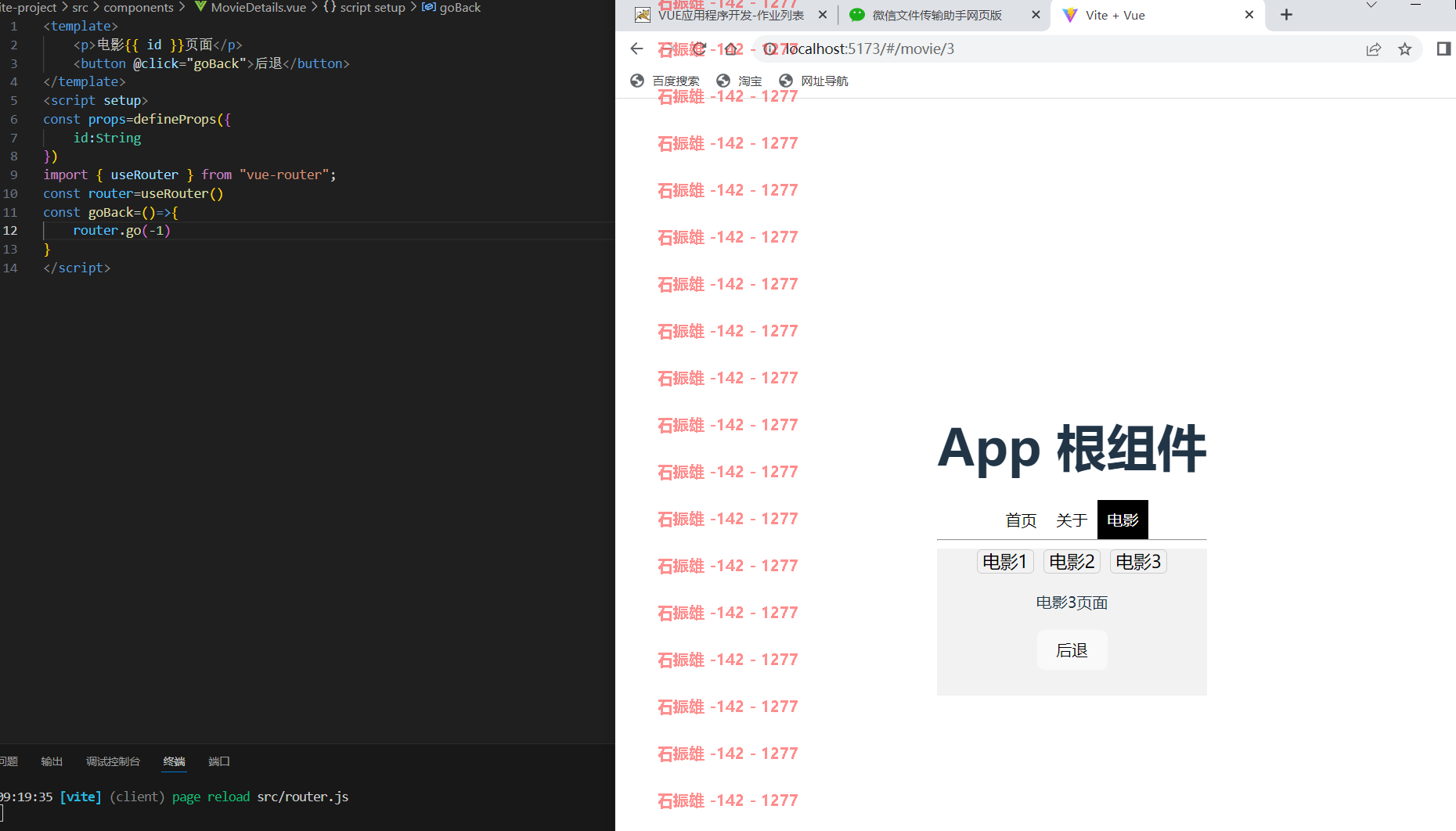This screenshot has width=1456, height=831.
Task: Click the 后退 button in the page
Action: (x=1072, y=650)
